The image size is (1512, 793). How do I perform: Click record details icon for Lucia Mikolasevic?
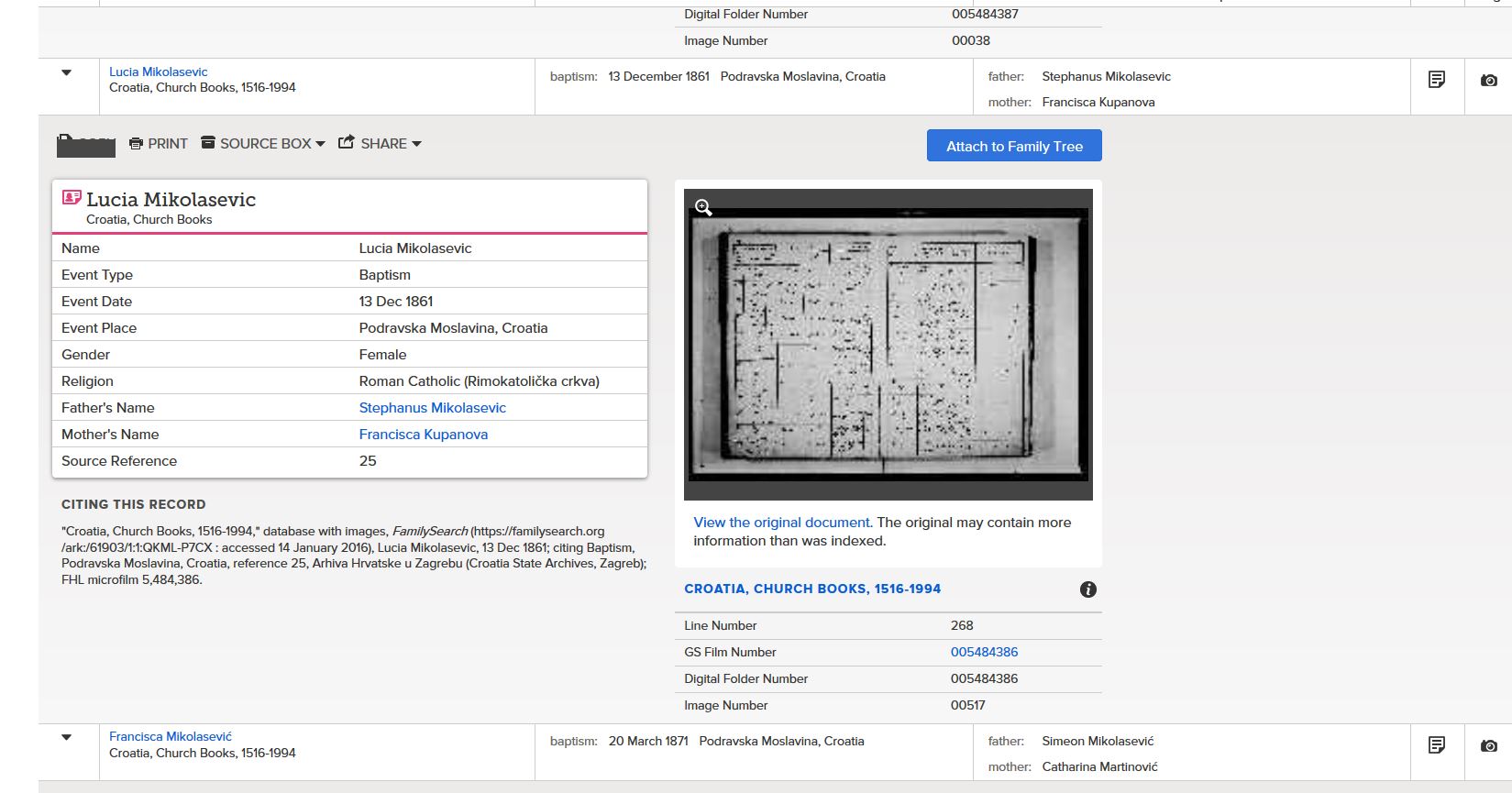click(1437, 80)
